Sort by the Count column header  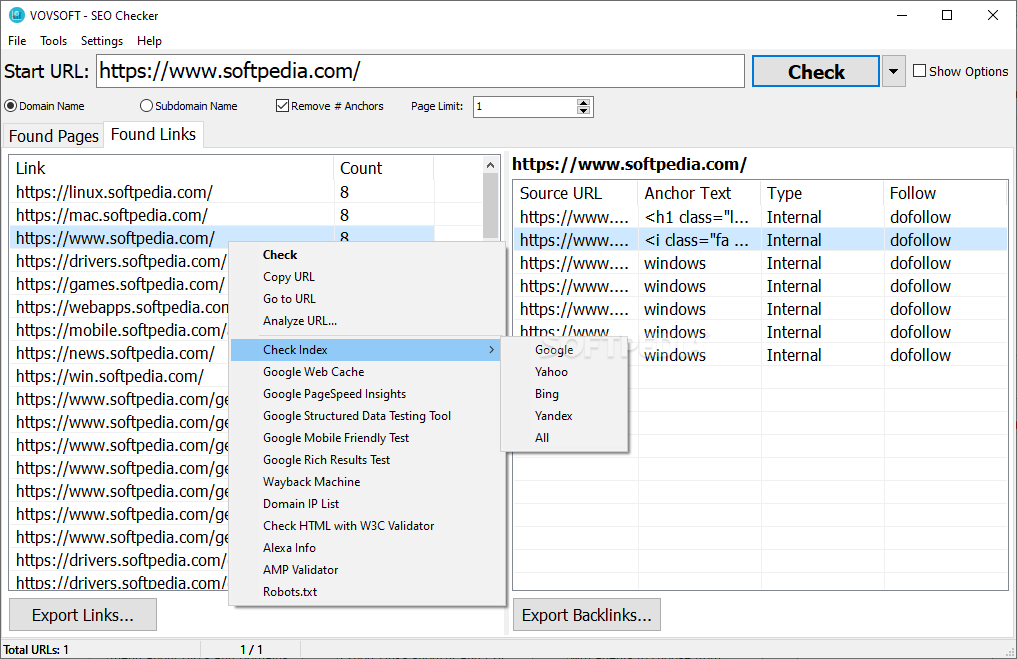(383, 168)
